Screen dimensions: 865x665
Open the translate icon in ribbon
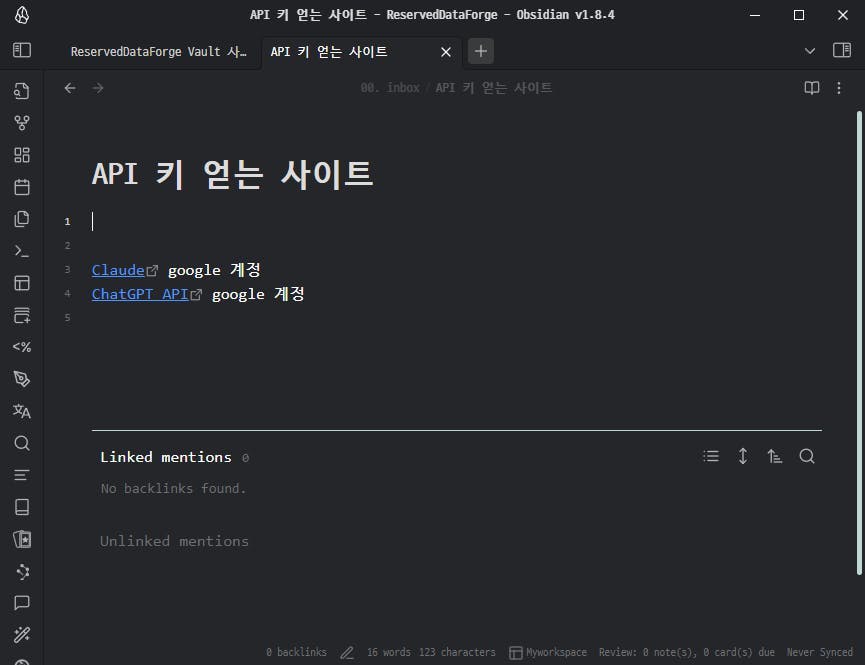(x=22, y=411)
